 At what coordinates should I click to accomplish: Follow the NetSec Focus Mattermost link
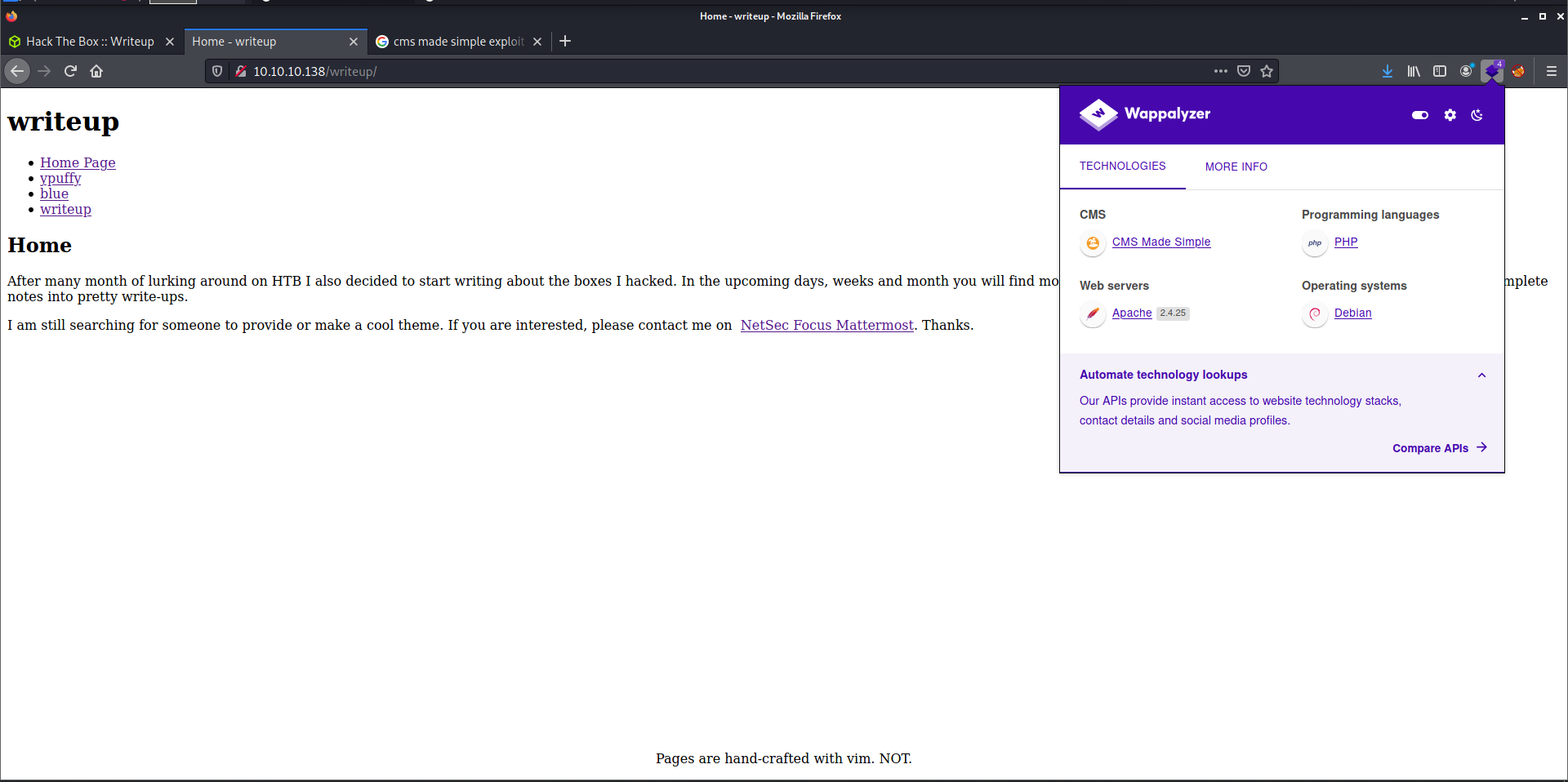826,325
